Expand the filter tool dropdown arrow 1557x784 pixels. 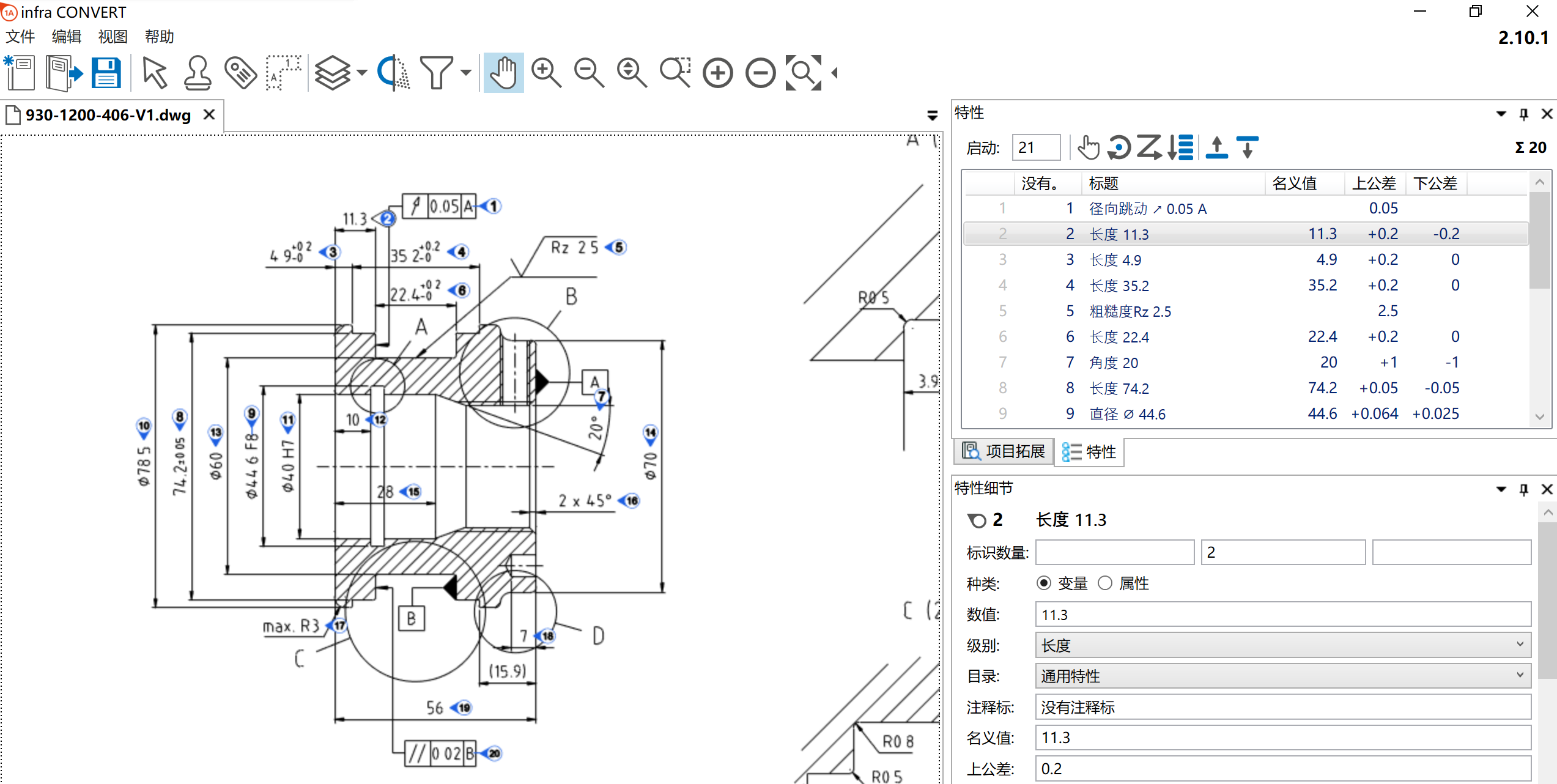pyautogui.click(x=466, y=73)
